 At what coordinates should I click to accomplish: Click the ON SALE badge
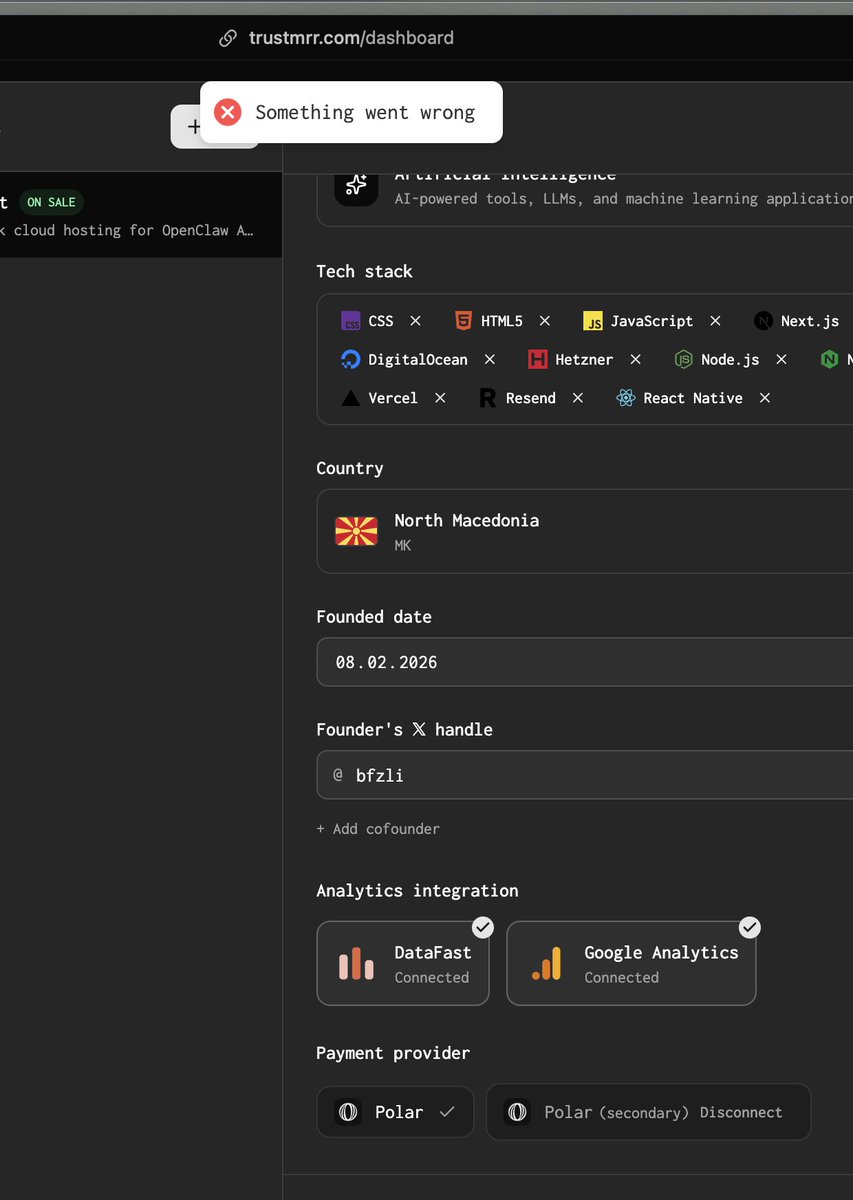point(51,202)
